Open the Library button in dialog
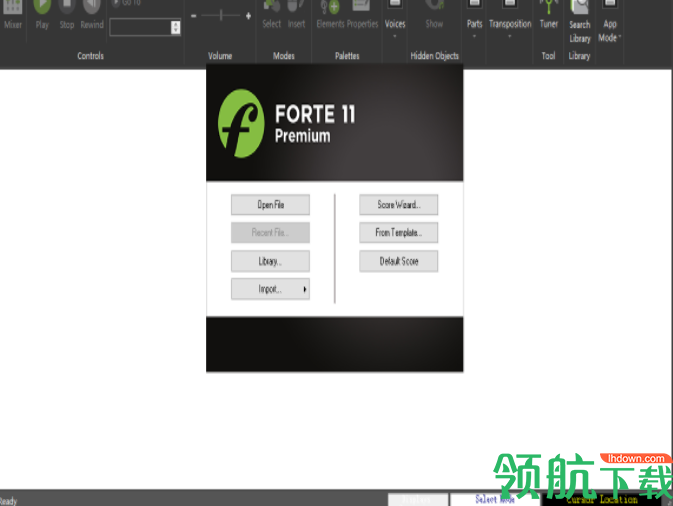The width and height of the screenshot is (673, 506). (x=270, y=261)
